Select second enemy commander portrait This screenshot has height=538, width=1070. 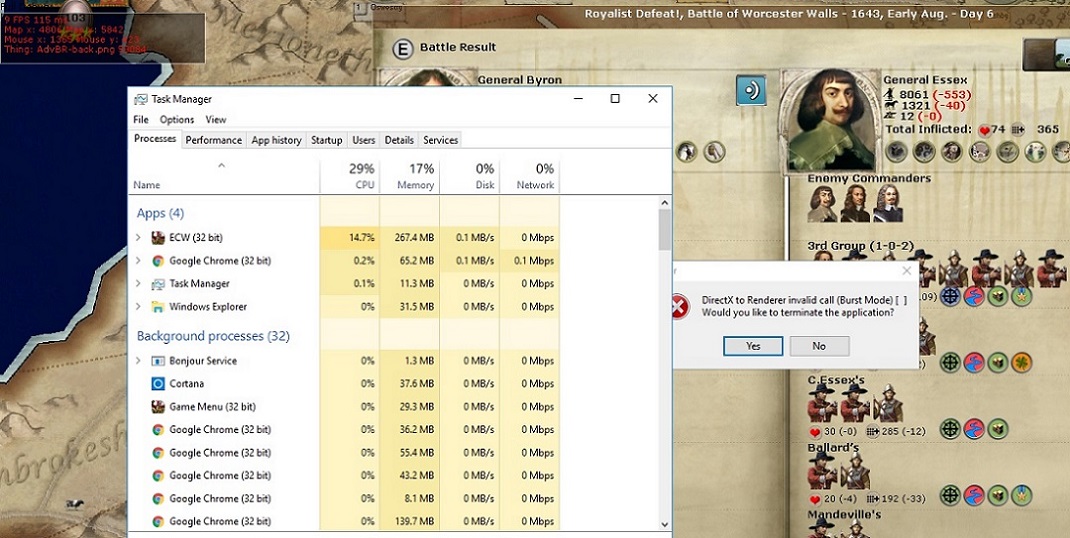coord(855,203)
